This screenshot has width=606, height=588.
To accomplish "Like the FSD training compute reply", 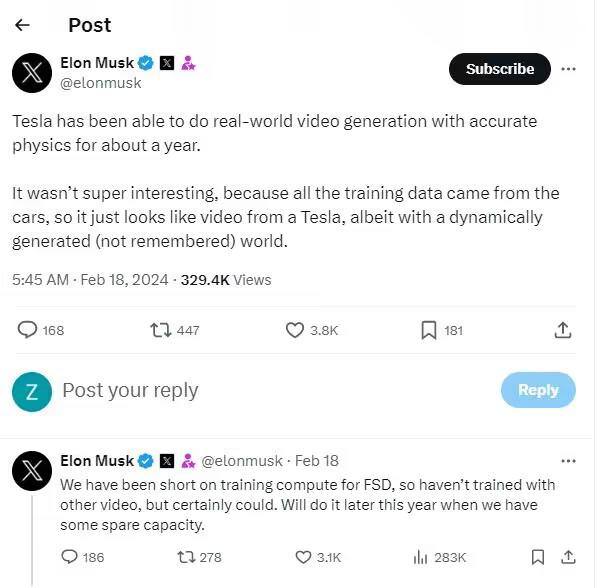I will pyautogui.click(x=304, y=557).
